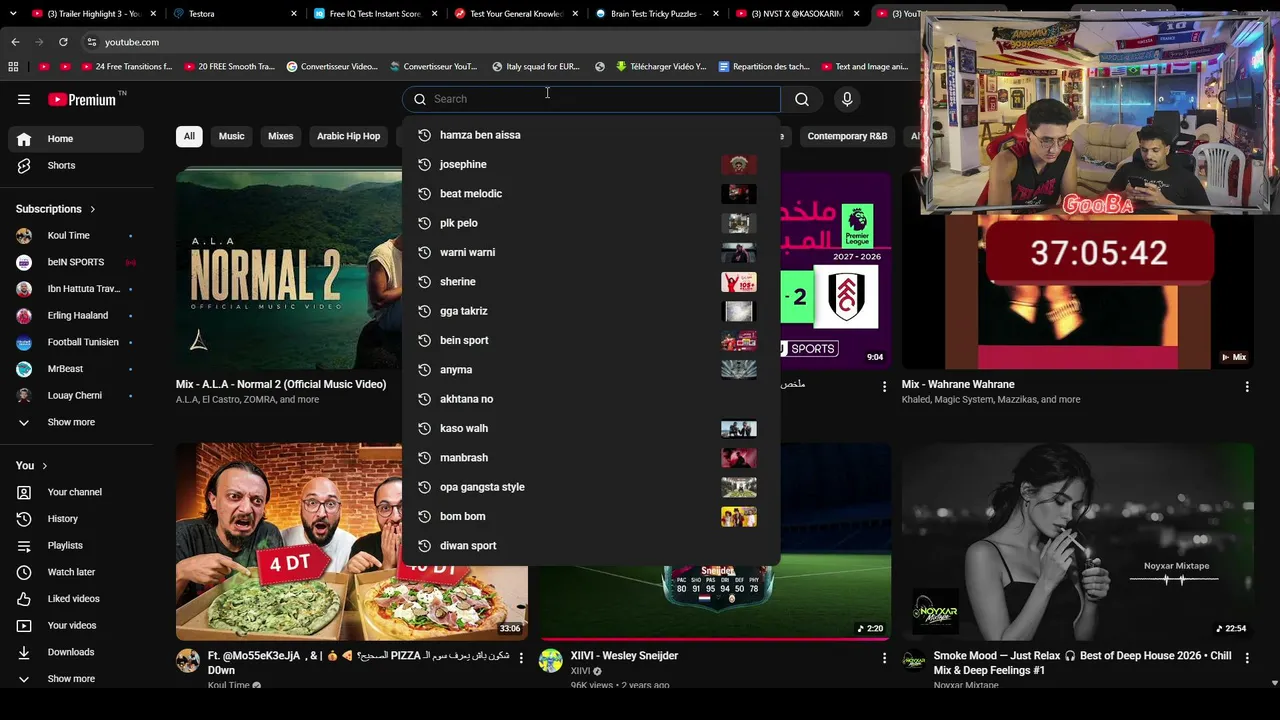Open Your channel in the sidebar
1280x720 pixels.
pos(75,492)
